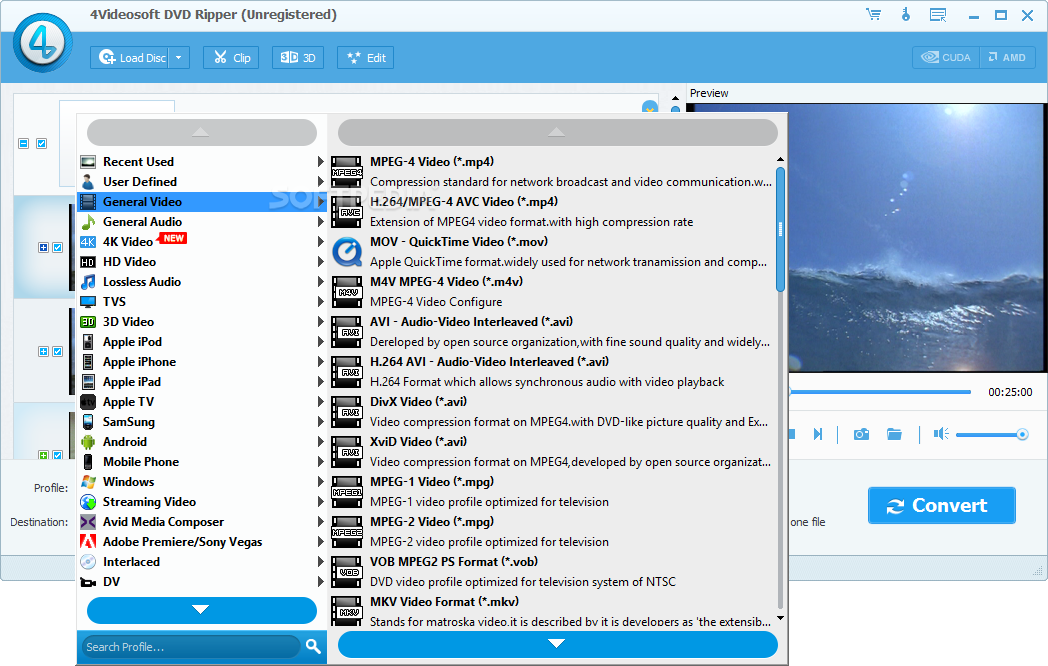Click the Streaming Video globe icon
The width and height of the screenshot is (1048, 666).
click(x=88, y=502)
